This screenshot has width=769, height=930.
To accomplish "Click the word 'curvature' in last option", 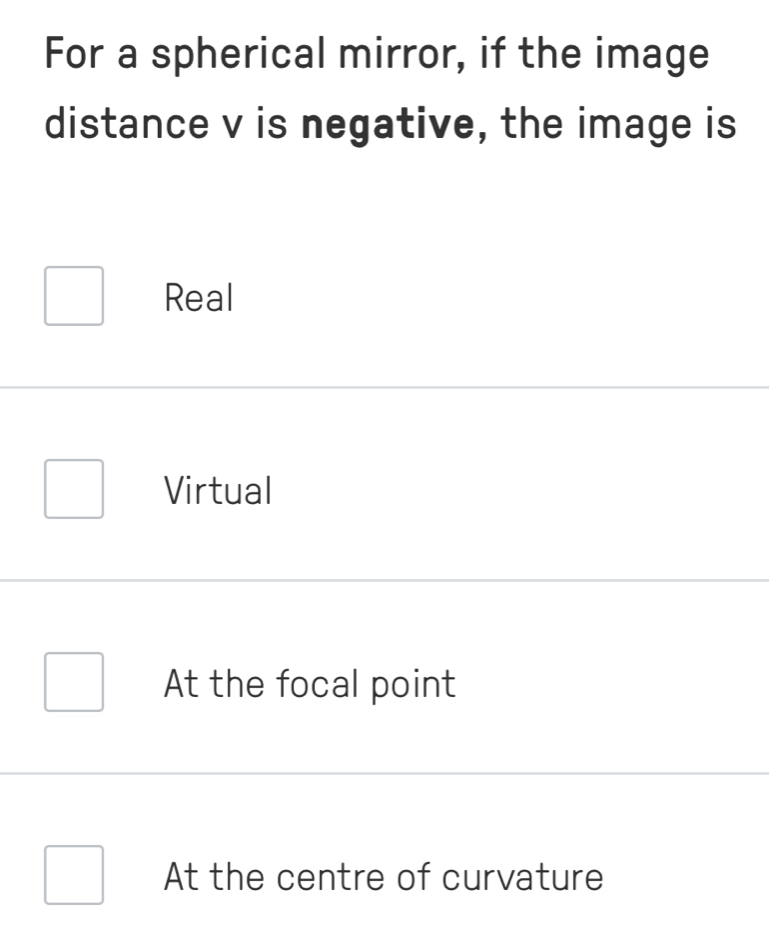I will [x=522, y=877].
